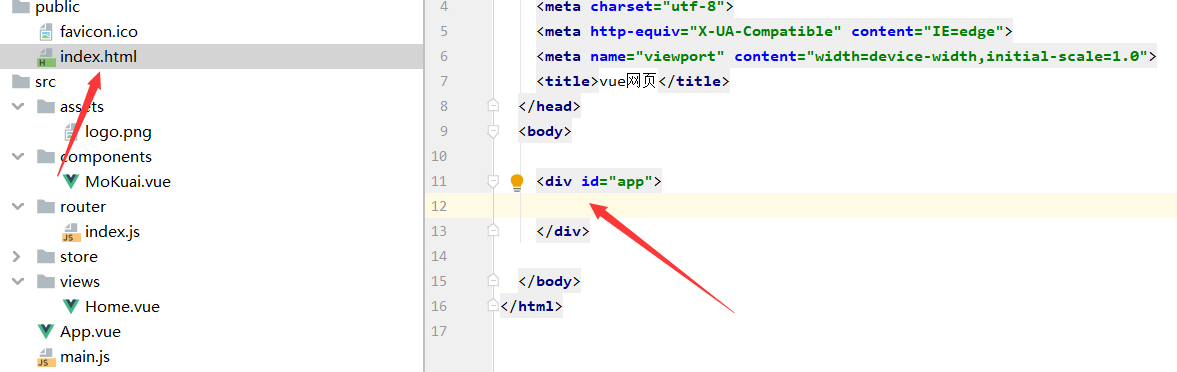Image resolution: width=1177 pixels, height=372 pixels.
Task: Select the logo.png image icon
Action: pos(71,132)
